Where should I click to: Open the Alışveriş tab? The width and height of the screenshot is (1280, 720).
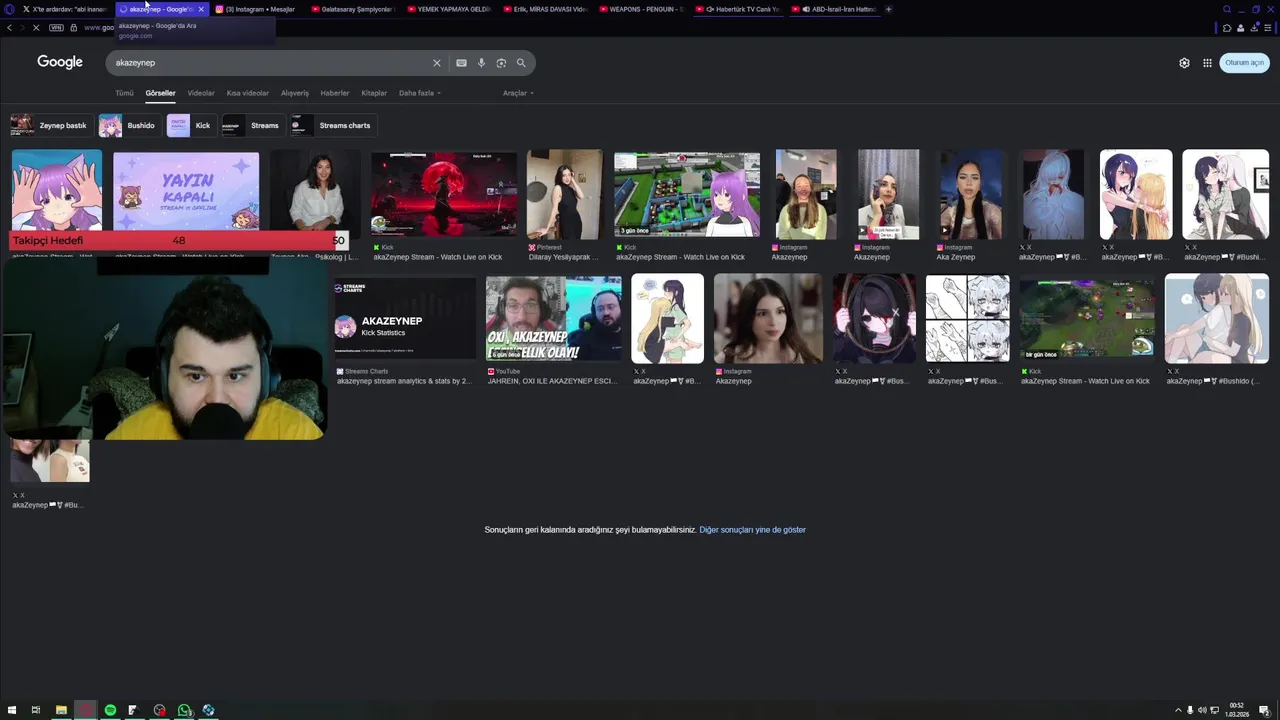pos(295,93)
